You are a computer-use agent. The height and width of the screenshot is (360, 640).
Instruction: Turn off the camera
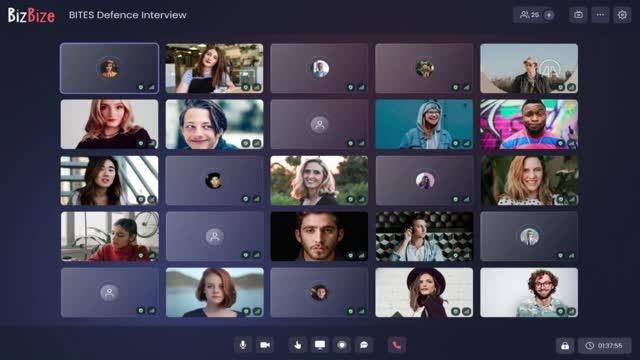265,345
